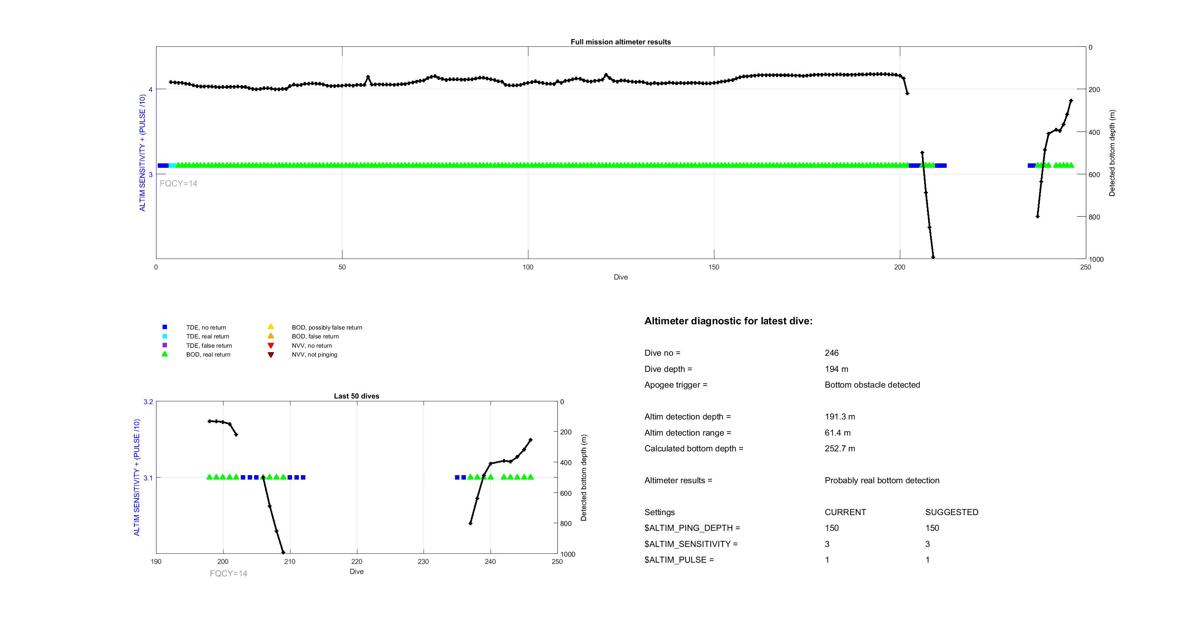Click the 'Apogee trigger =' label
The height and width of the screenshot is (622, 1200).
[x=676, y=385]
